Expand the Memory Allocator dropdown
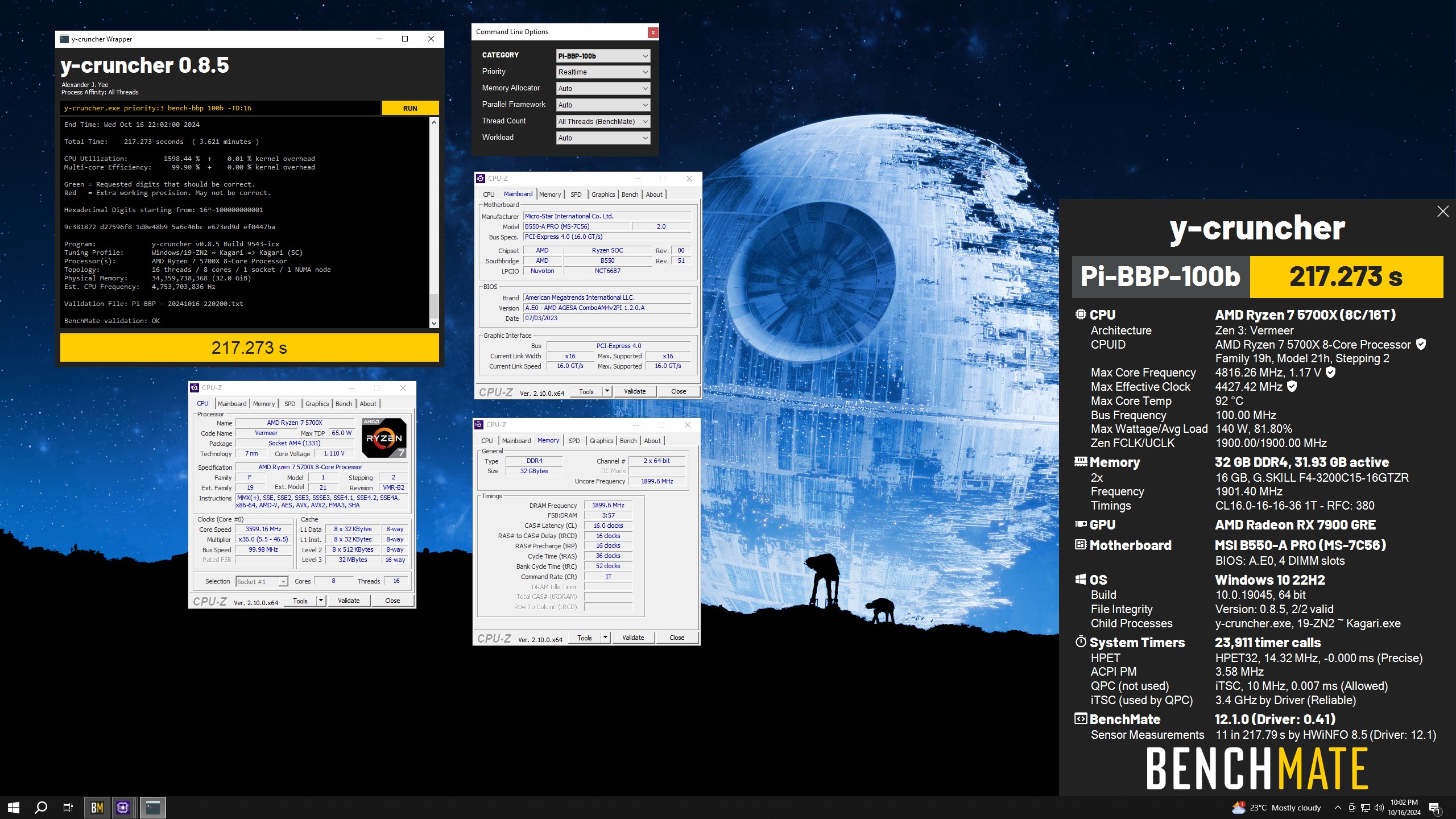The width and height of the screenshot is (1456, 819). (x=603, y=89)
